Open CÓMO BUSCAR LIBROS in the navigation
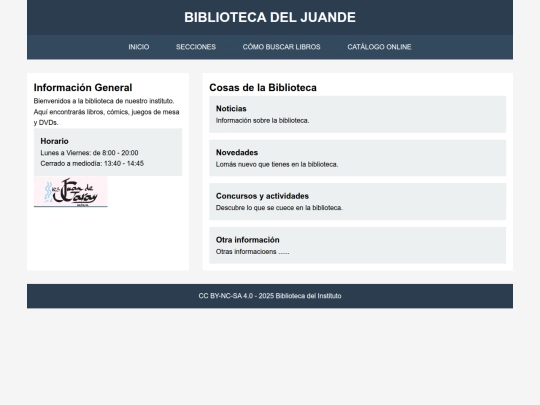Viewport: 540px width, 405px height. (x=281, y=47)
